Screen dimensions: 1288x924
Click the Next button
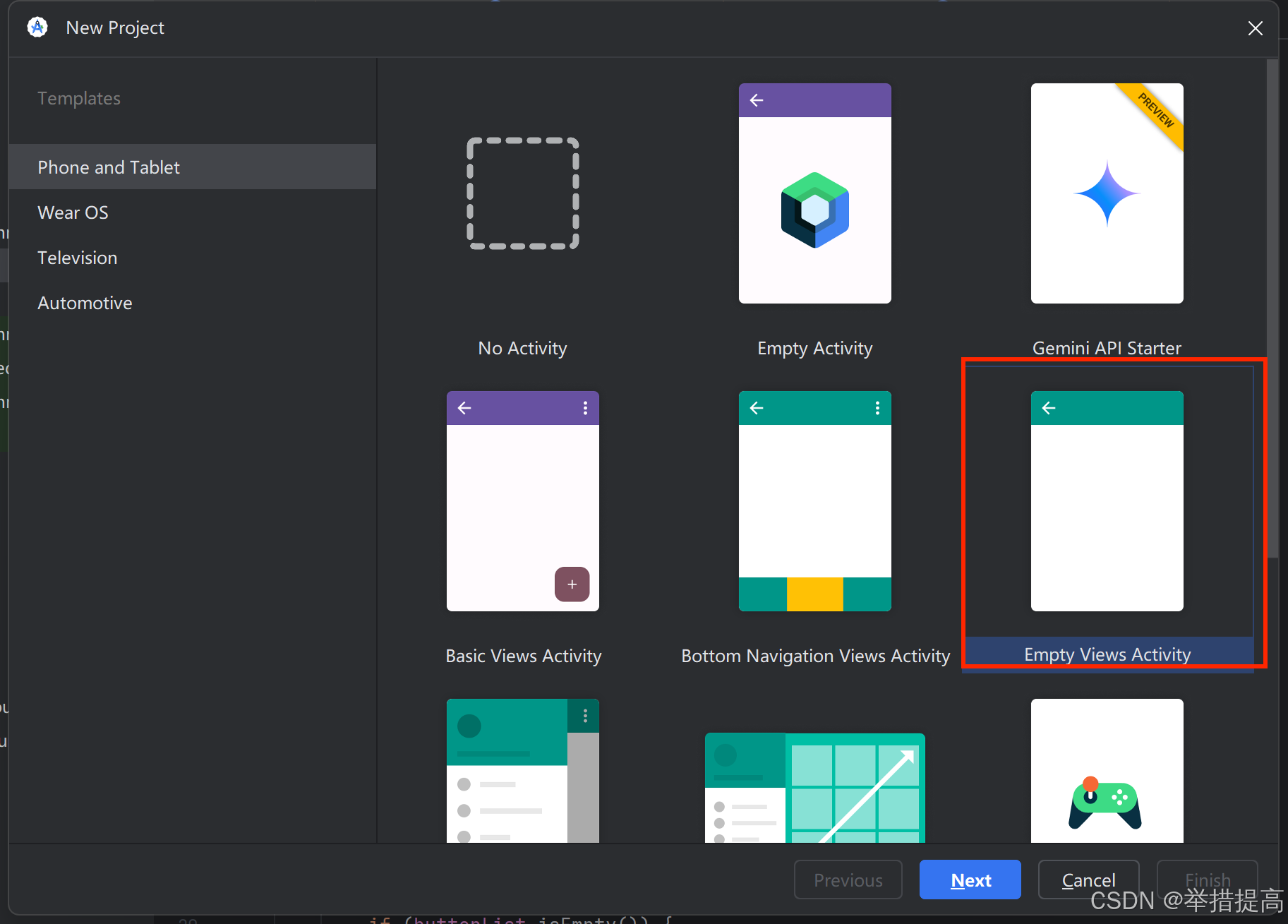tap(970, 880)
